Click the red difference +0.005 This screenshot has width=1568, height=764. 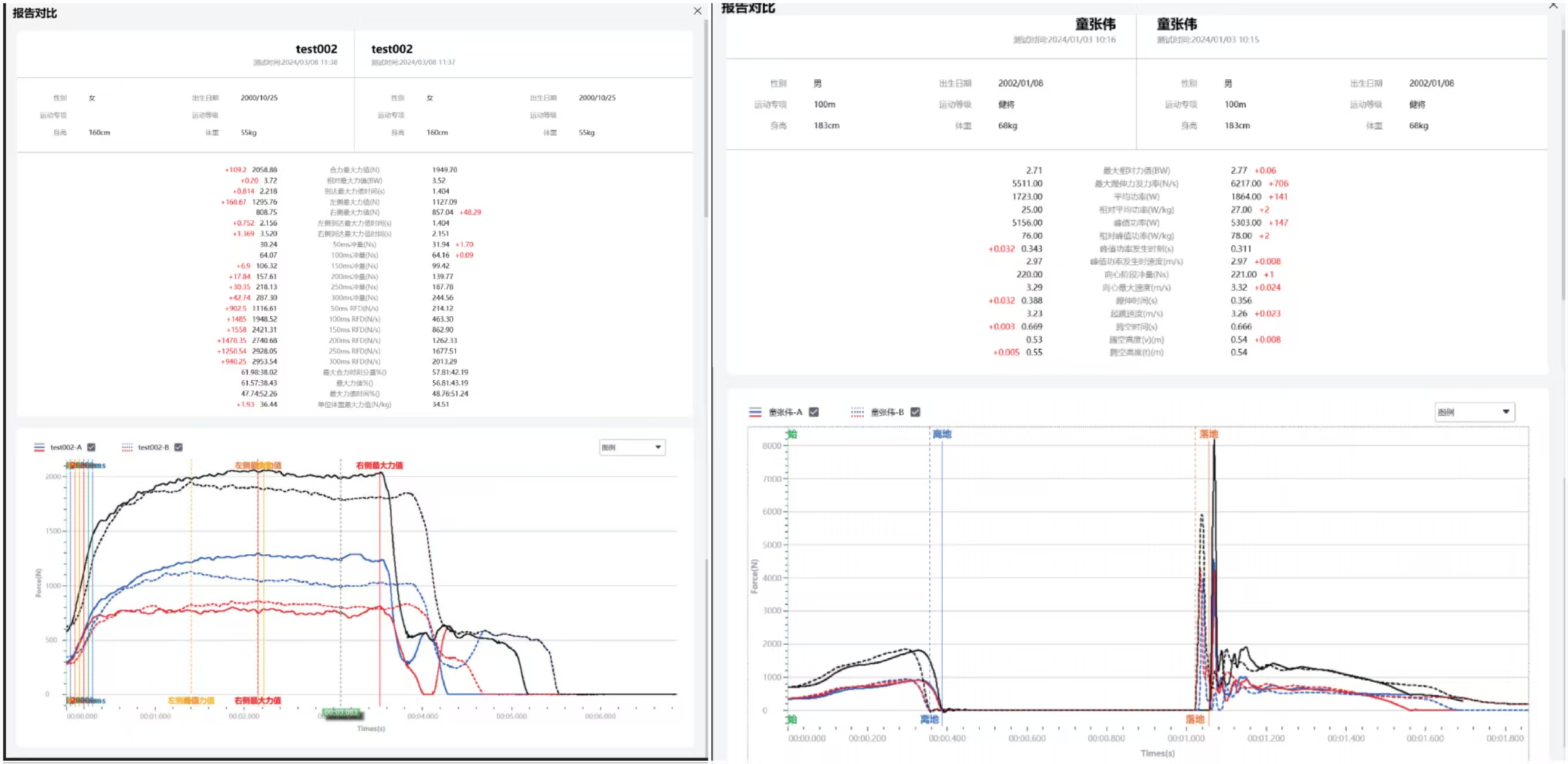[1006, 352]
